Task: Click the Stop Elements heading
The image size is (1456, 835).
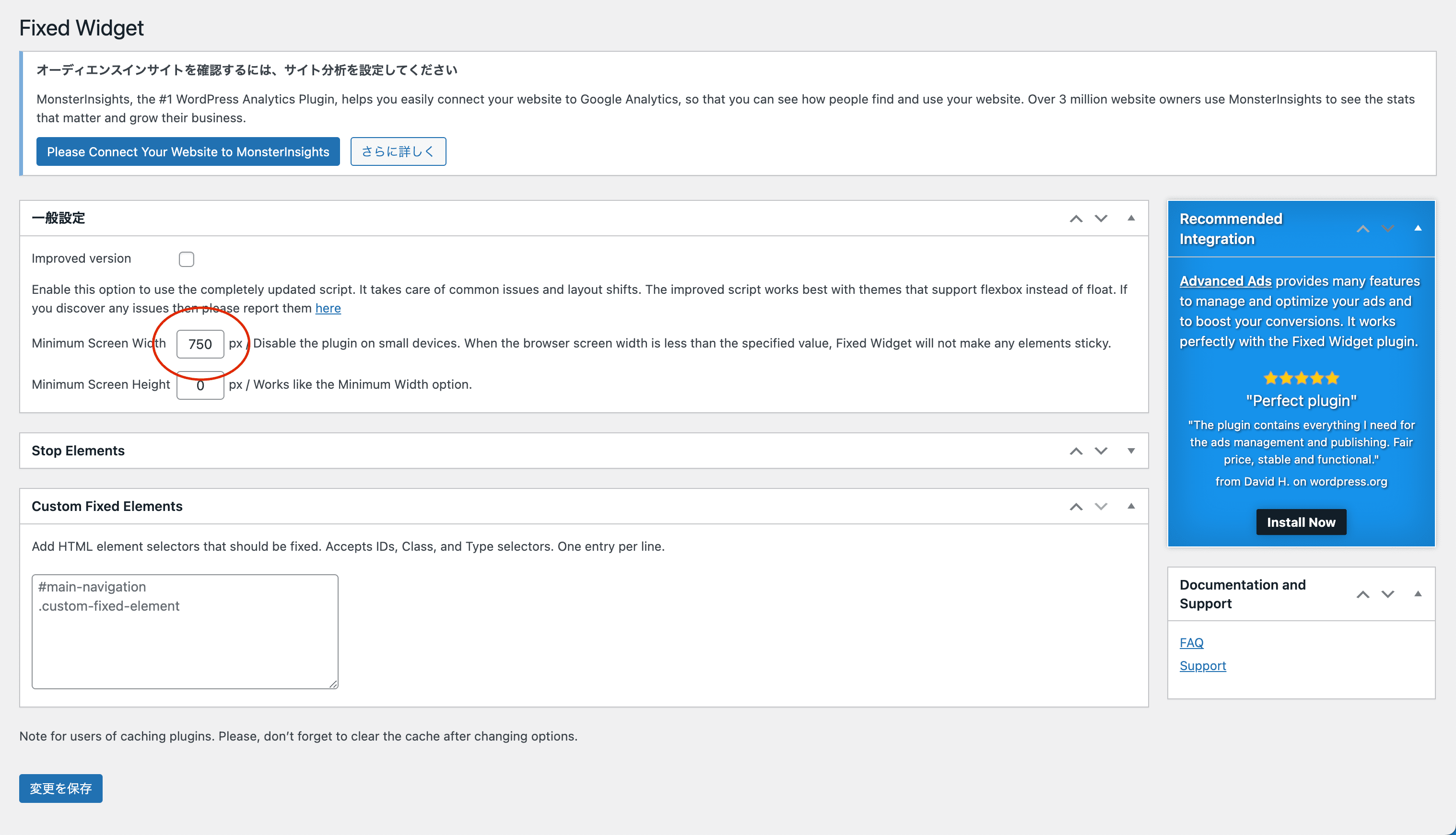Action: point(78,451)
